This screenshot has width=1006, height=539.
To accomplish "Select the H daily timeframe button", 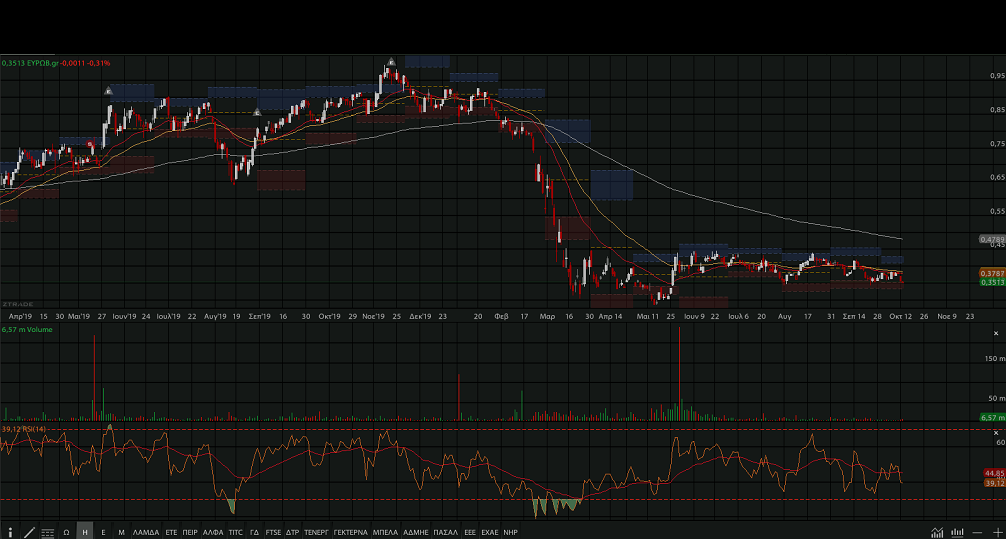I will point(84,532).
